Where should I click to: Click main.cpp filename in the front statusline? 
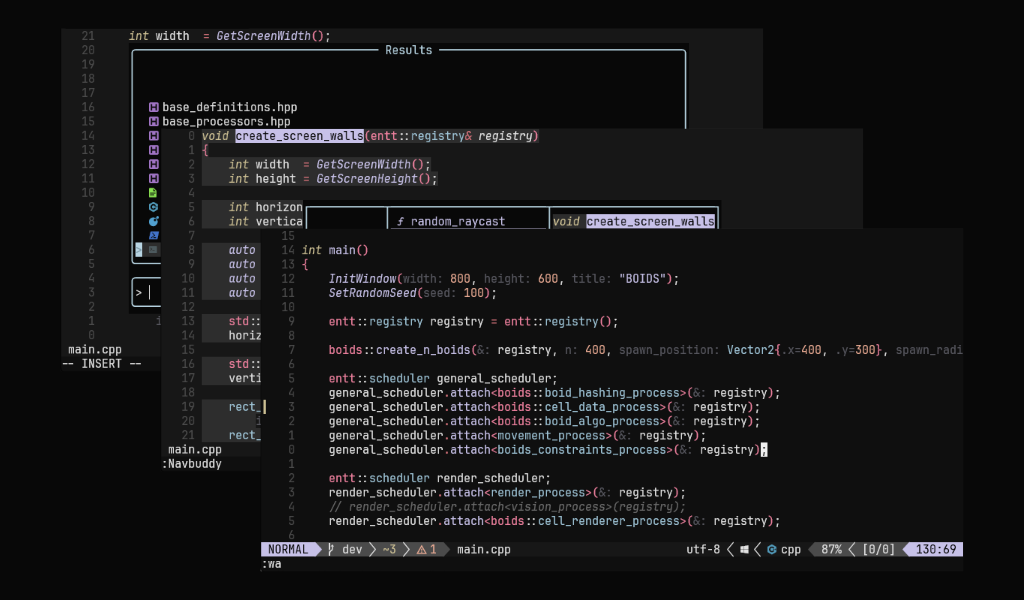coord(484,550)
